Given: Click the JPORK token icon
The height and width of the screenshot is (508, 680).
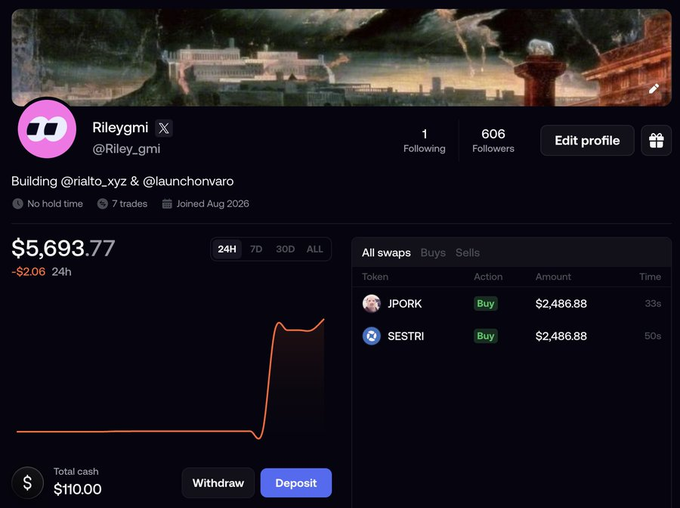Looking at the screenshot, I should pos(372,304).
